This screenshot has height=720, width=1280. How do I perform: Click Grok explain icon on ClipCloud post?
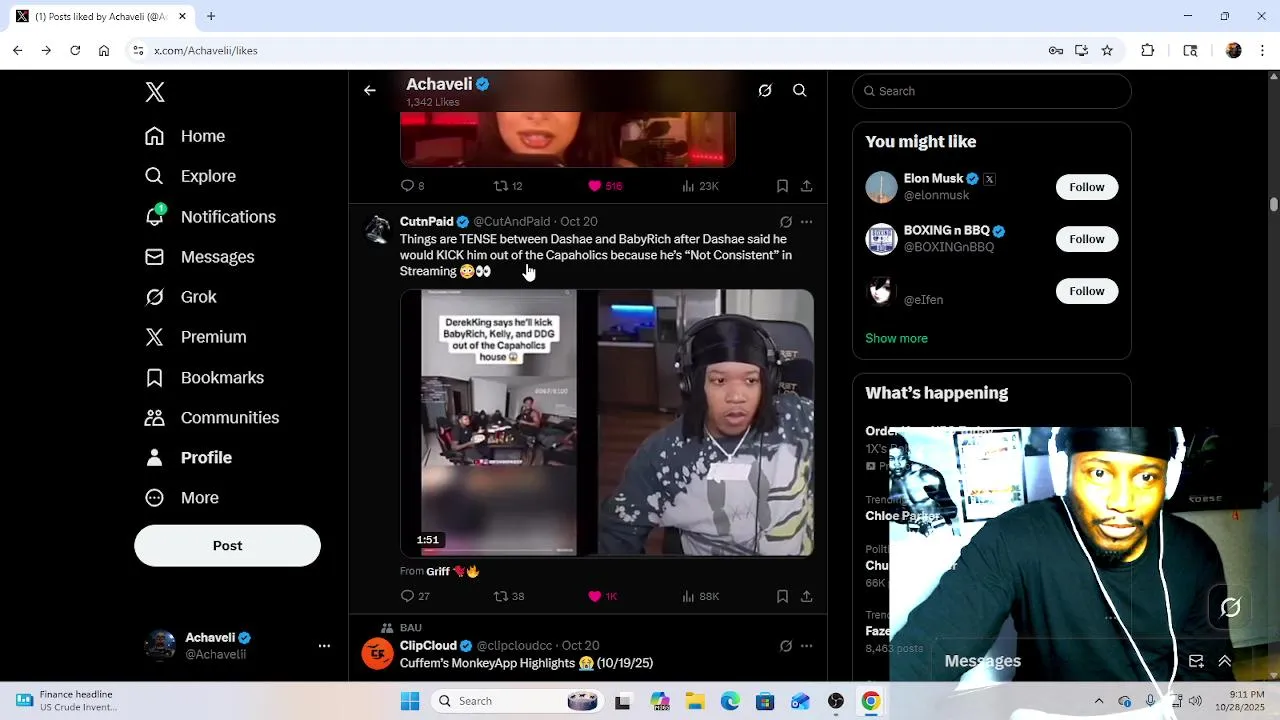pyautogui.click(x=786, y=646)
